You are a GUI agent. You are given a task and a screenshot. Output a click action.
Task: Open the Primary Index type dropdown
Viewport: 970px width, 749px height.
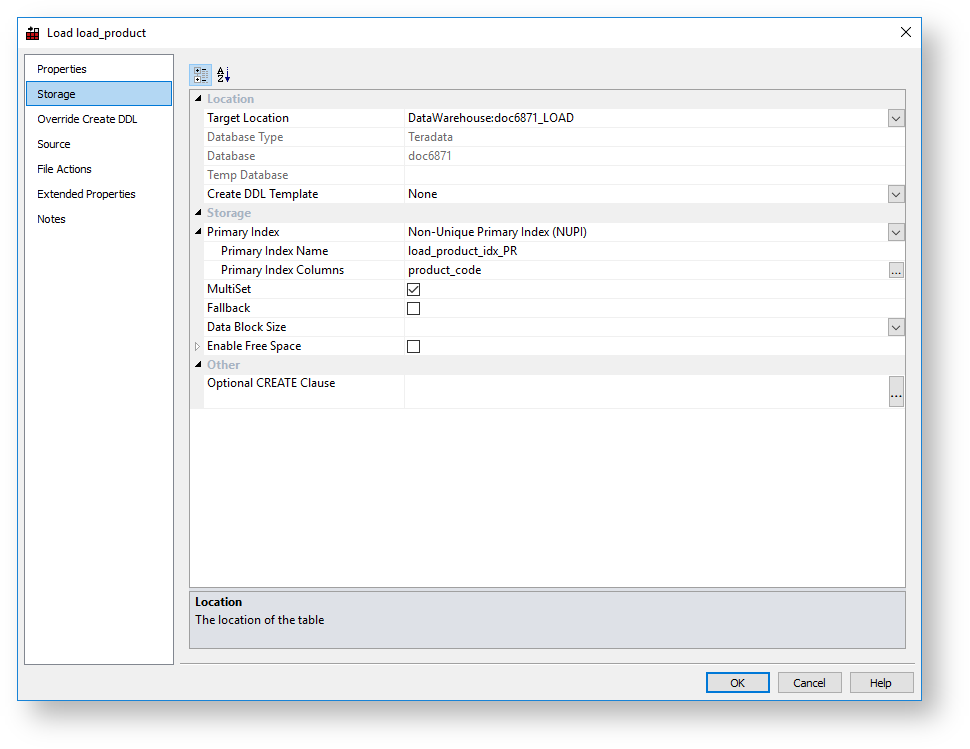click(x=896, y=233)
